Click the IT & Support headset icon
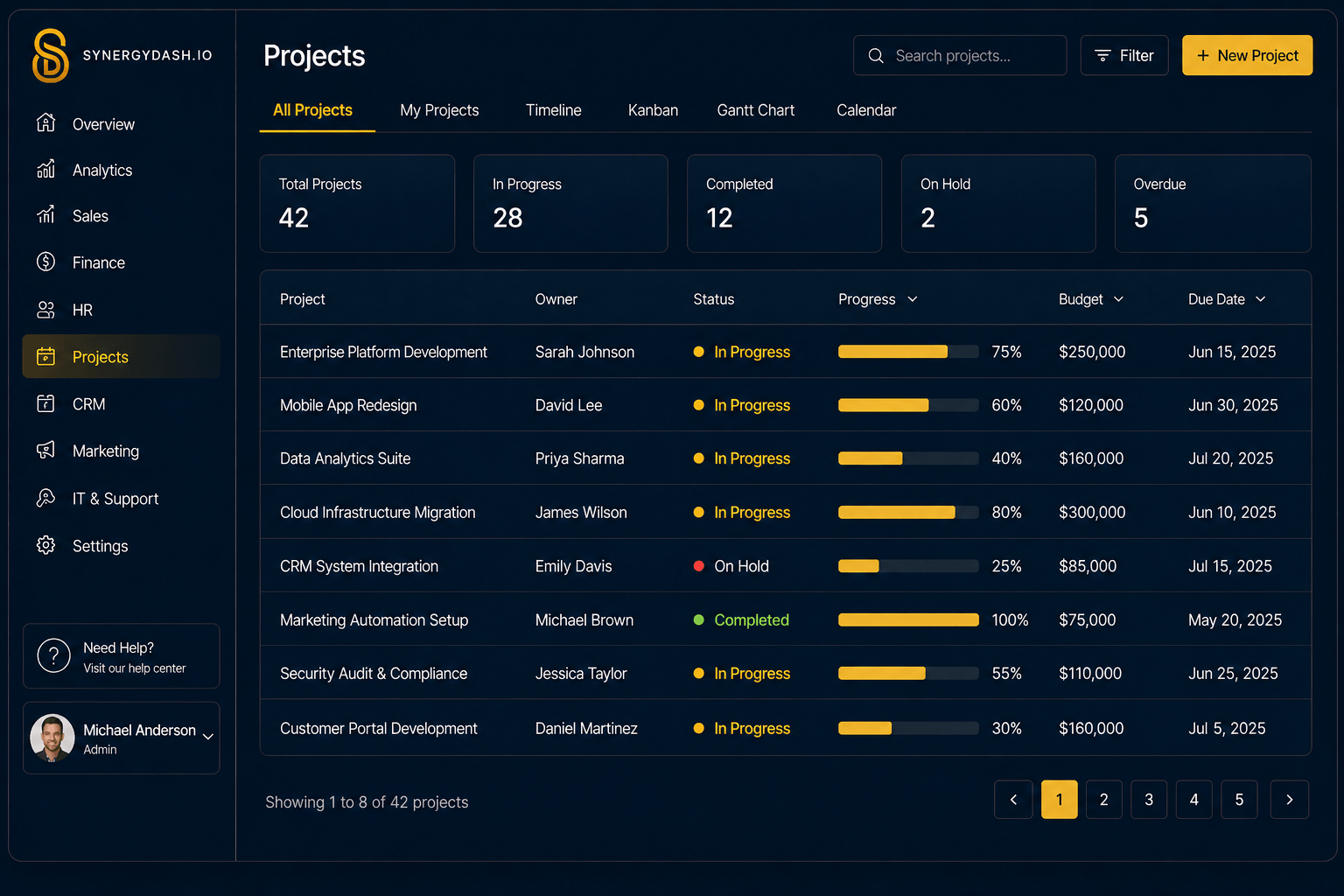 pyautogui.click(x=46, y=498)
